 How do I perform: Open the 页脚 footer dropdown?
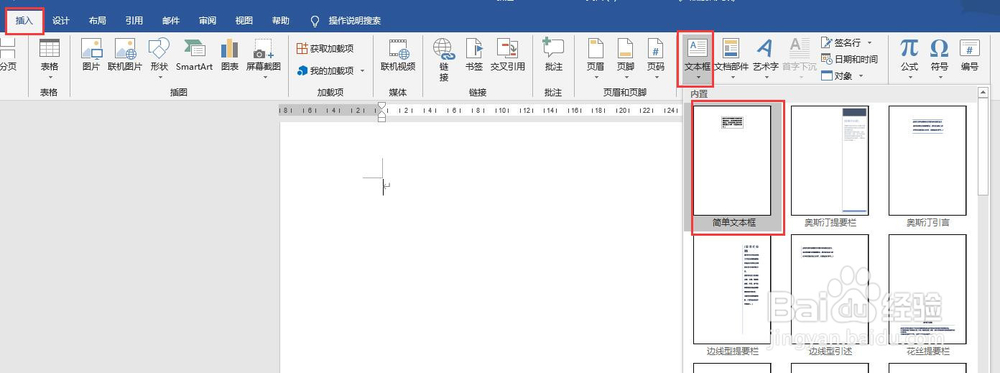click(626, 57)
